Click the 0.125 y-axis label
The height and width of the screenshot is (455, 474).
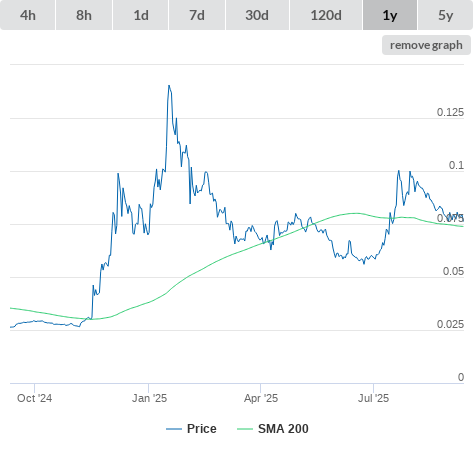(x=450, y=112)
